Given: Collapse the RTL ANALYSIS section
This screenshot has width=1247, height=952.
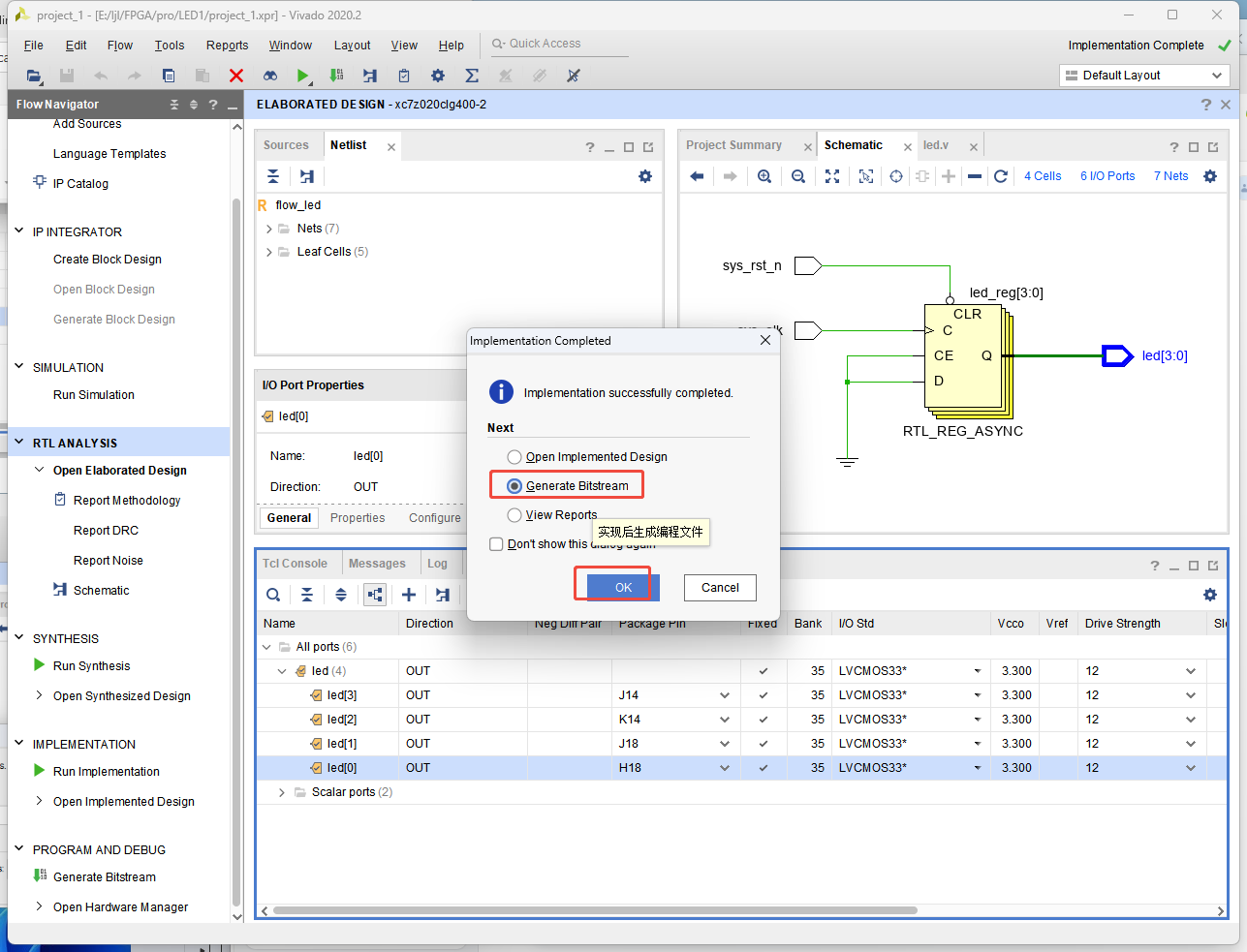Looking at the screenshot, I should point(19,443).
